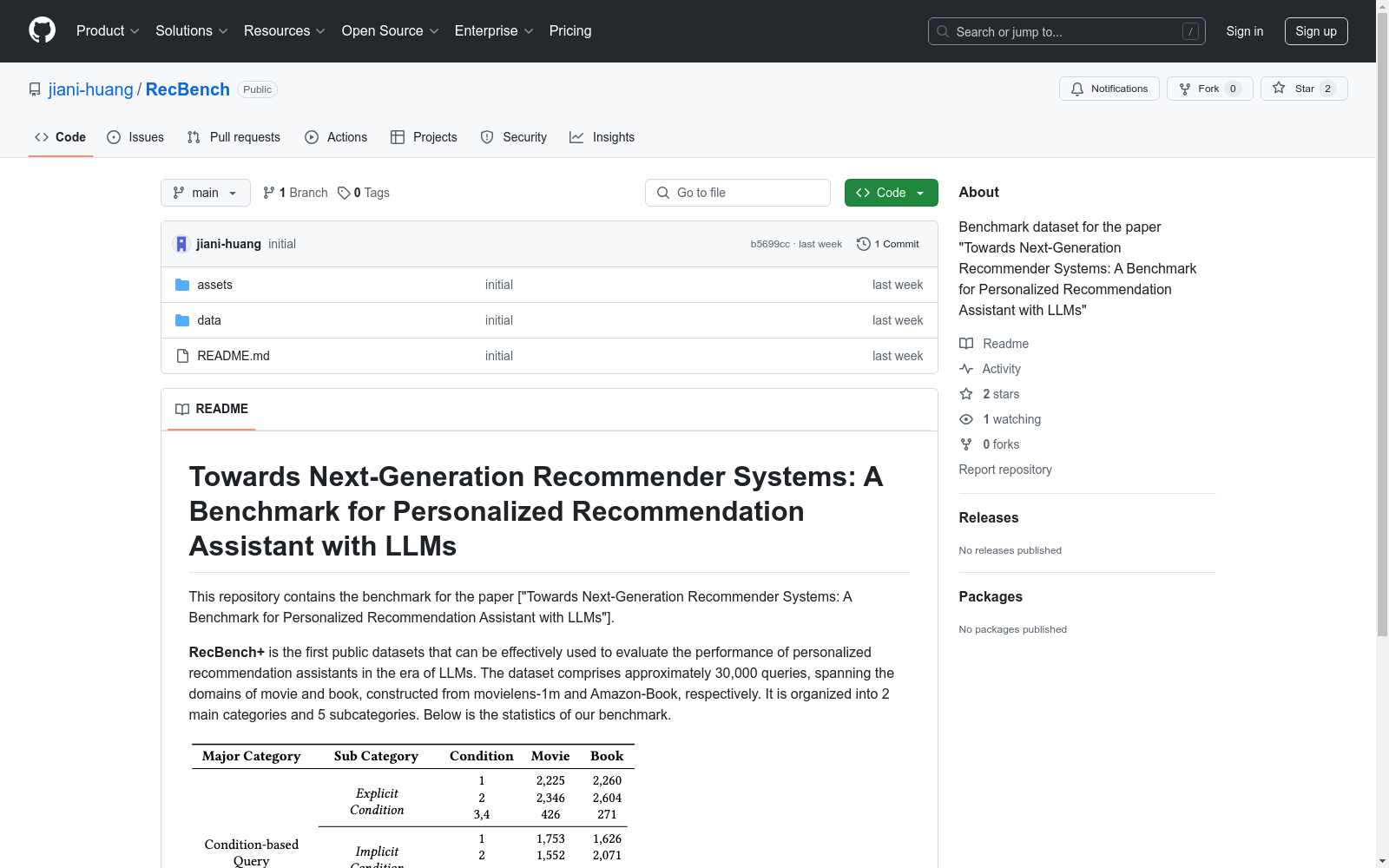Go to the Pull requests tab

(234, 137)
